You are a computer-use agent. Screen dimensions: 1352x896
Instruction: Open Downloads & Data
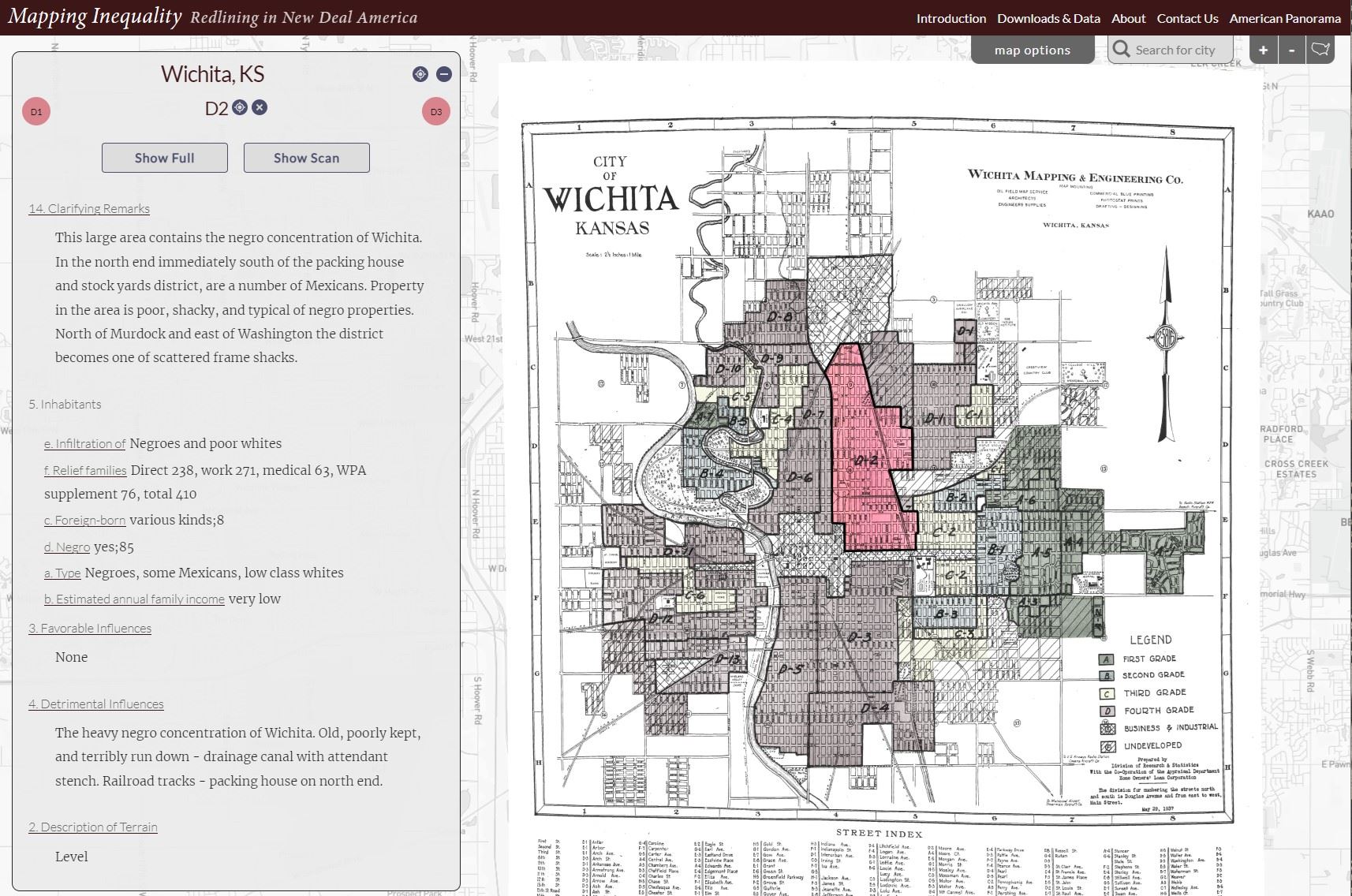tap(1048, 18)
